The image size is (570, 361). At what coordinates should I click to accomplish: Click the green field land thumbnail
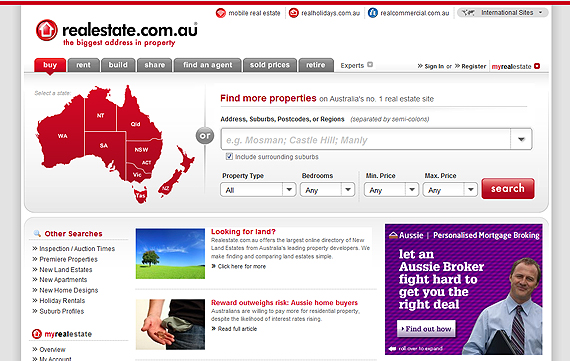click(x=170, y=253)
